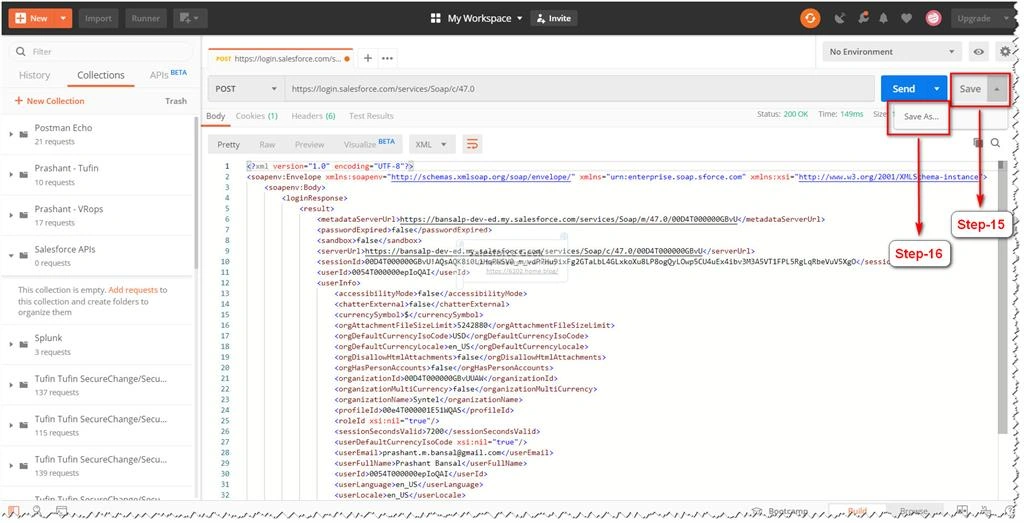This screenshot has height=523, width=1024.
Task: Click the request URL field
Action: pos(579,89)
